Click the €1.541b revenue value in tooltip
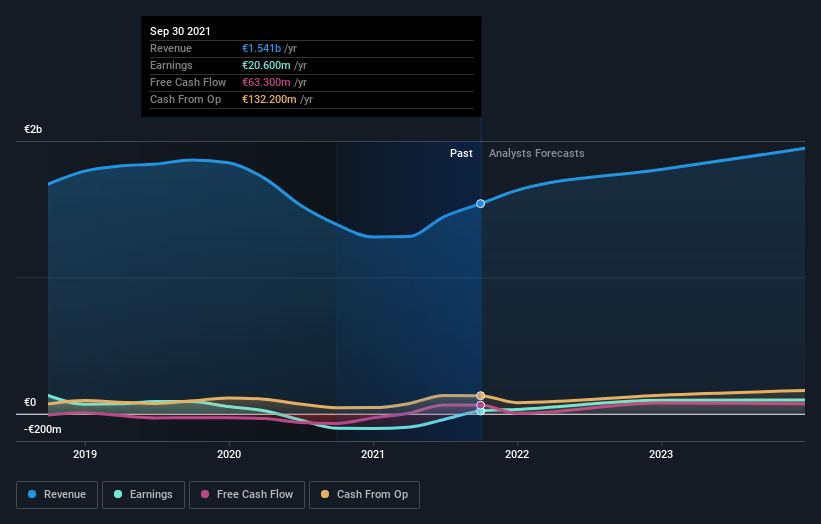This screenshot has width=821, height=524. [261, 48]
